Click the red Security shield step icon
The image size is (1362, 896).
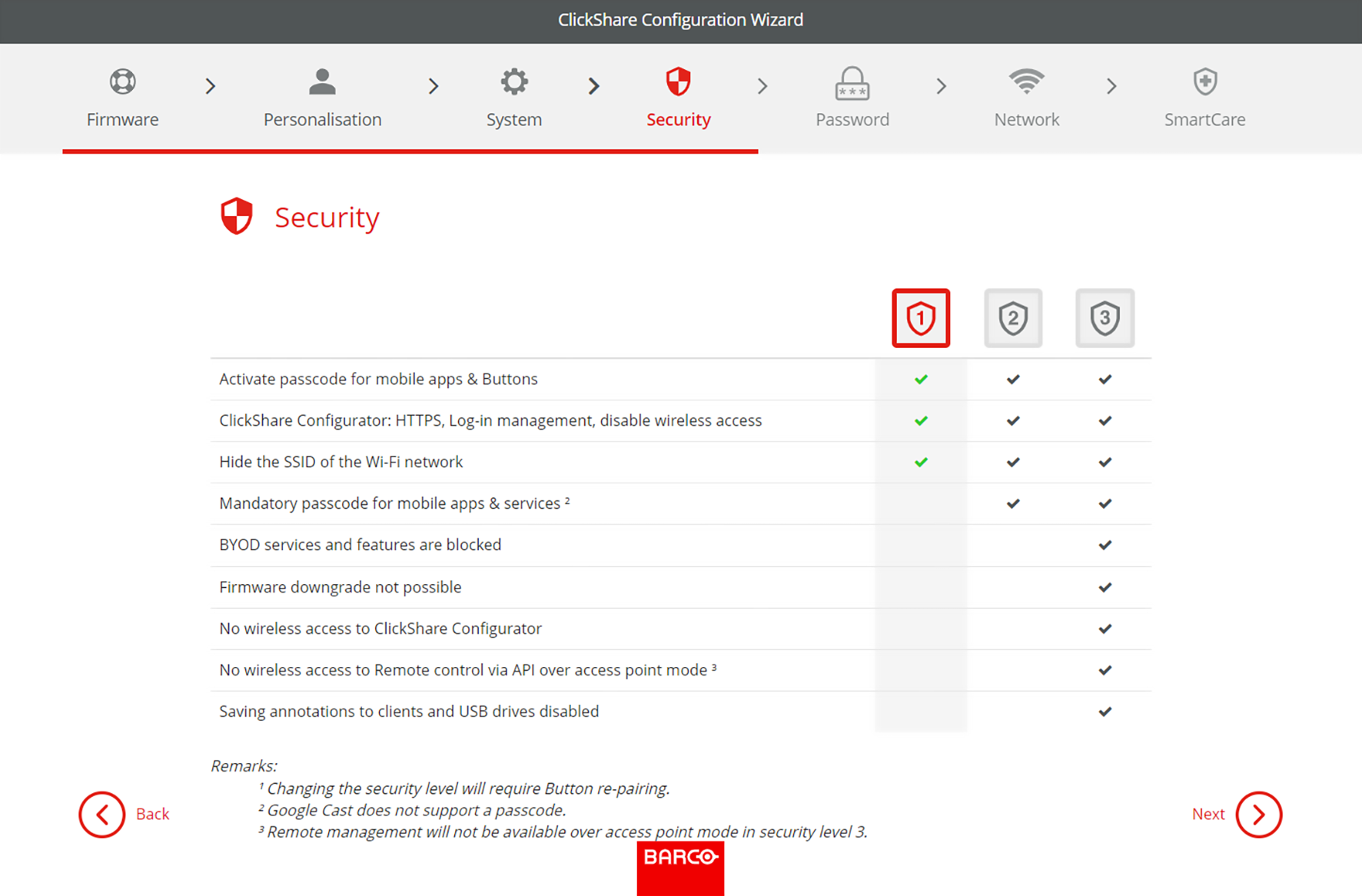(x=678, y=81)
